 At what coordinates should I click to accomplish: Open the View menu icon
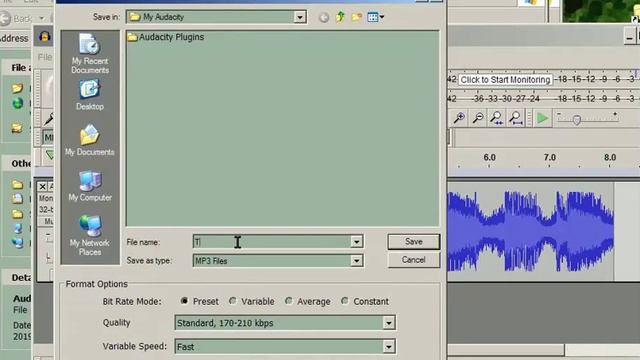(373, 17)
